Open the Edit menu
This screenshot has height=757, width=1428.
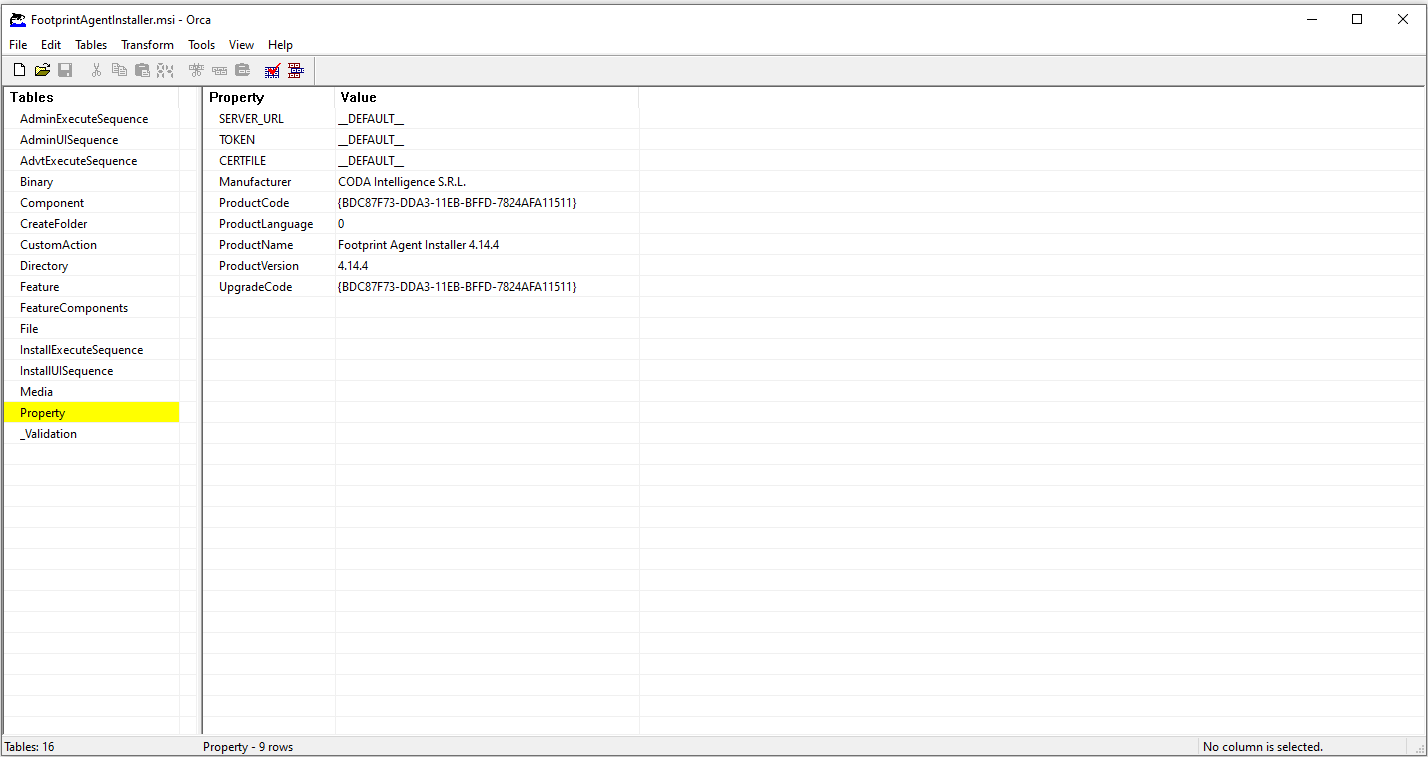51,45
